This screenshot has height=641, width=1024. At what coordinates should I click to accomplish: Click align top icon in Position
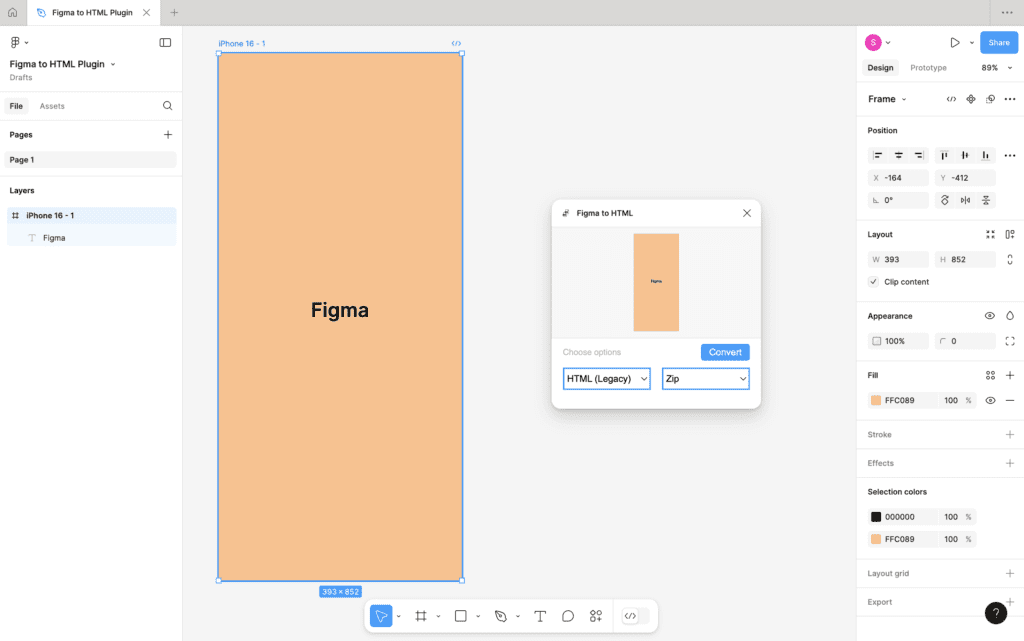click(944, 155)
